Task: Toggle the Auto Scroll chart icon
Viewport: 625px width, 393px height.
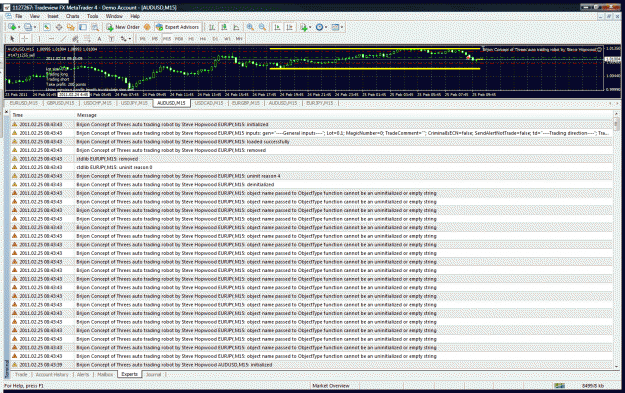Action: (277, 27)
